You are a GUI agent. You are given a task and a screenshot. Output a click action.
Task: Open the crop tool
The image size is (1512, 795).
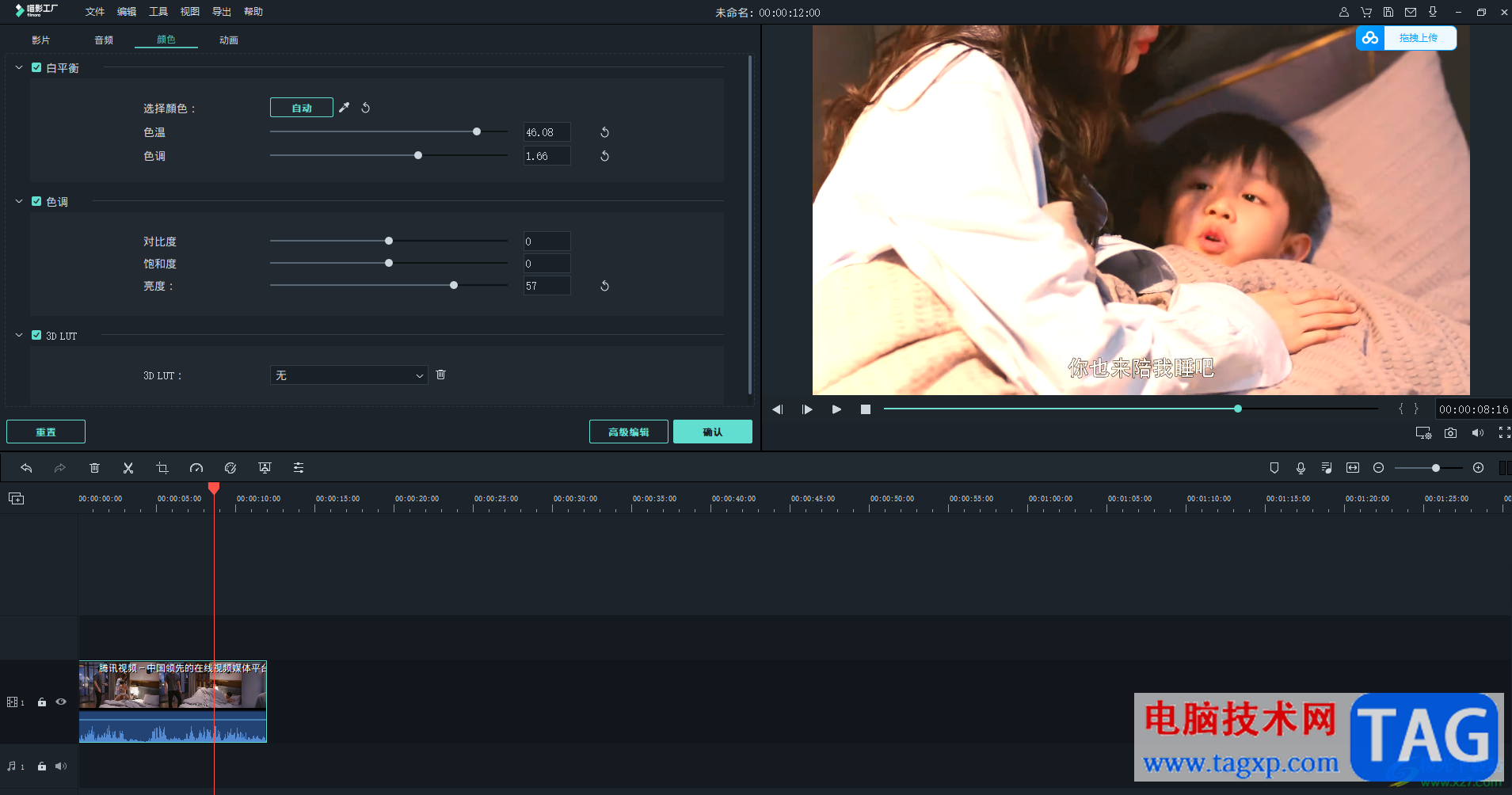tap(162, 468)
